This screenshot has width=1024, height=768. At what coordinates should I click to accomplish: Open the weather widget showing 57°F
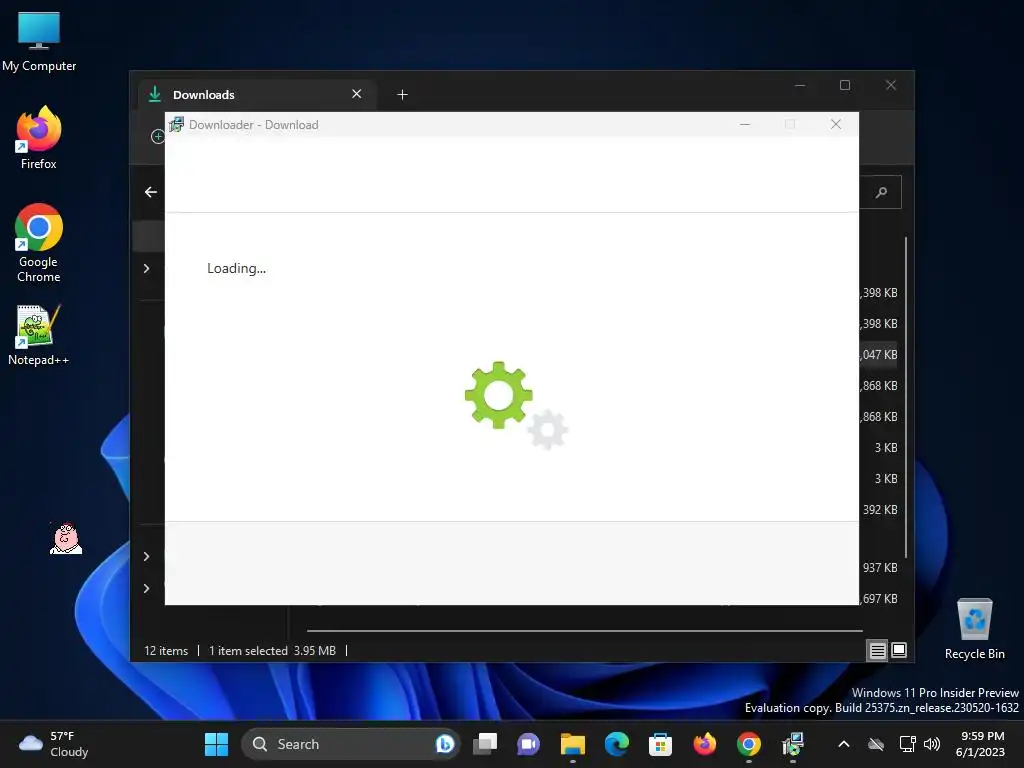tap(54, 744)
